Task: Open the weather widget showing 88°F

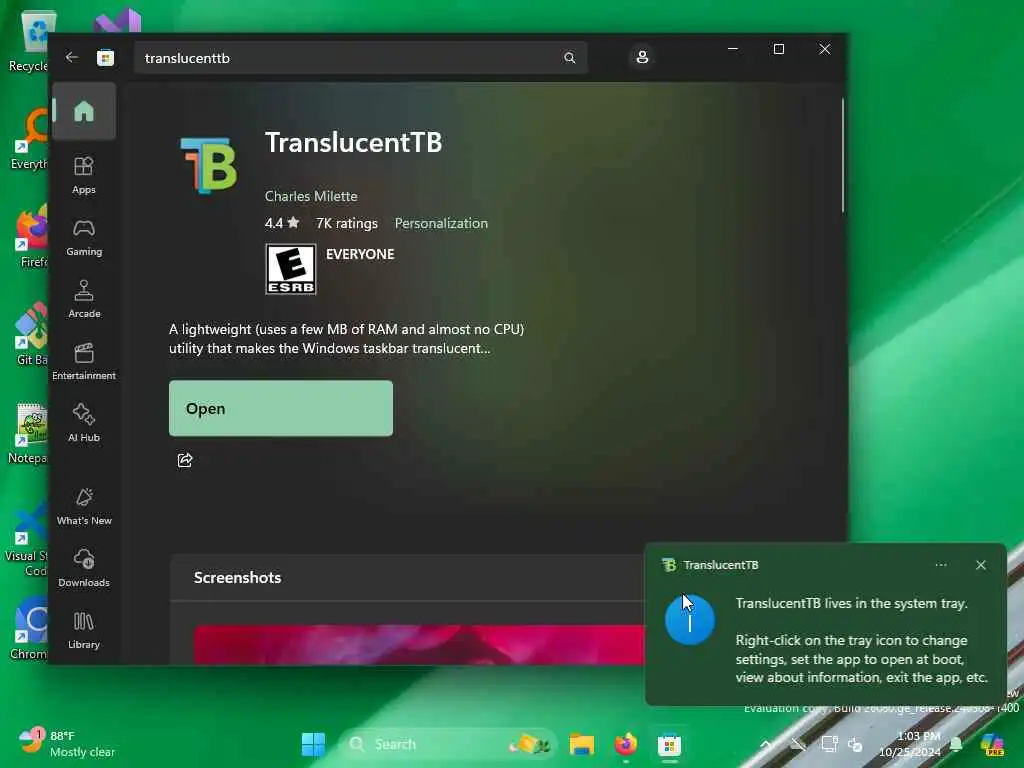Action: 67,743
